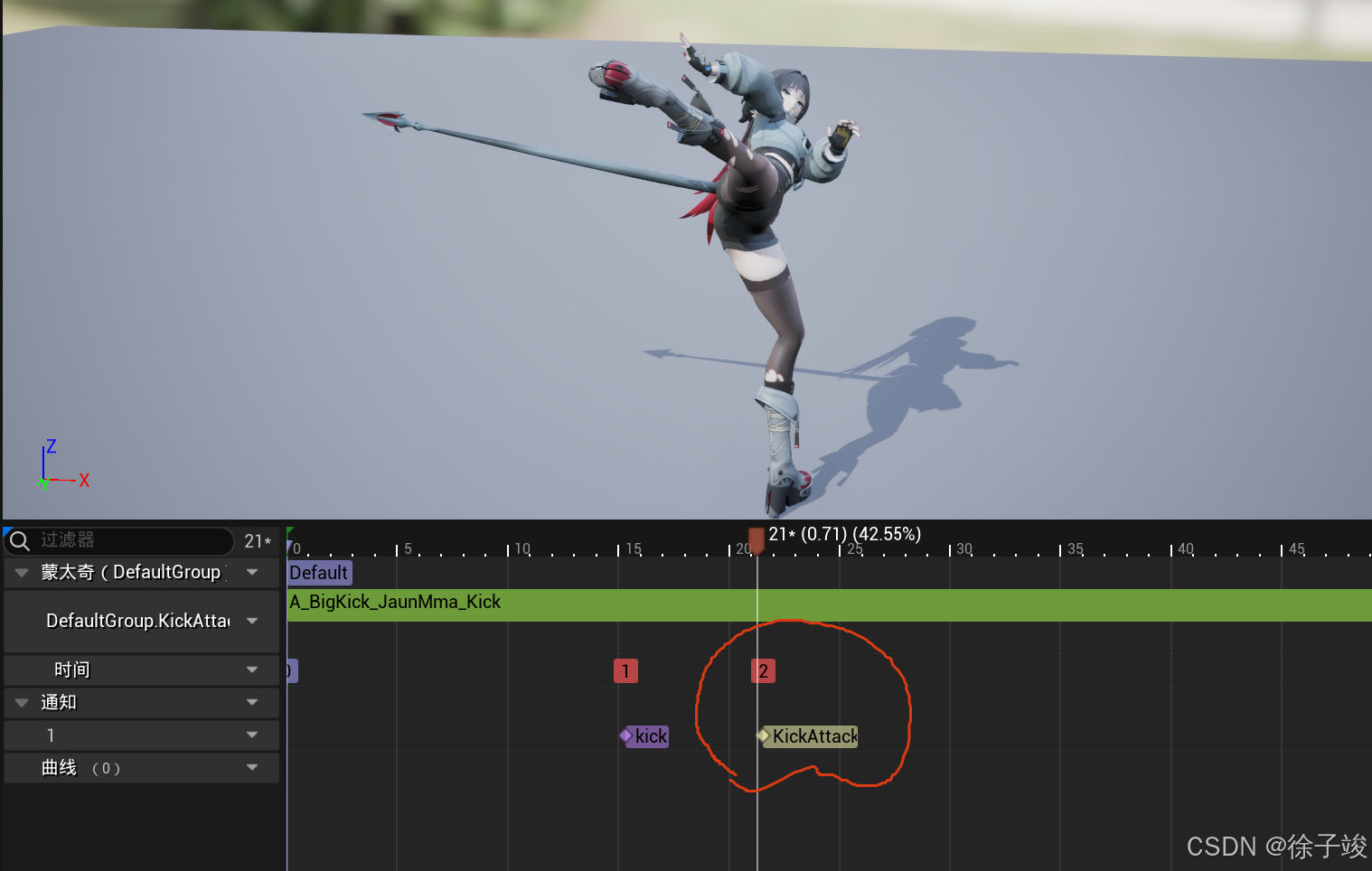The image size is (1372, 871).
Task: Collapse the 蒙太奇 (DefaultGroup) track group
Action: coord(22,573)
